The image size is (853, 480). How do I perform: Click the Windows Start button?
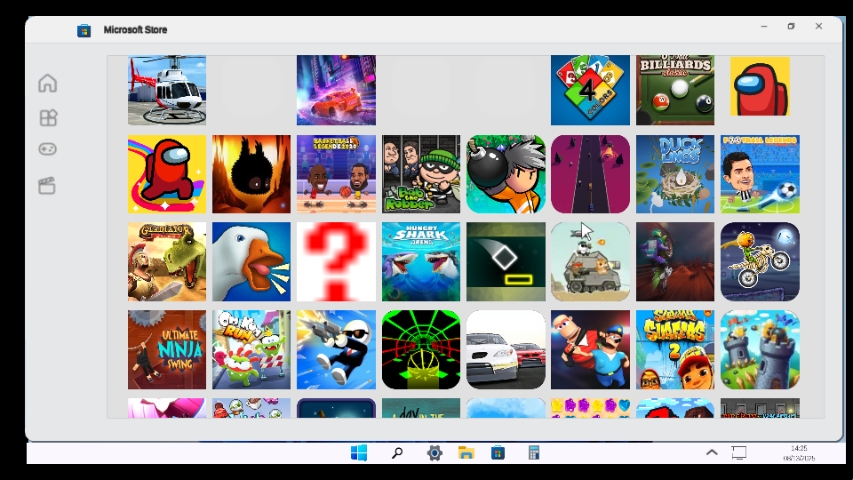tap(359, 453)
